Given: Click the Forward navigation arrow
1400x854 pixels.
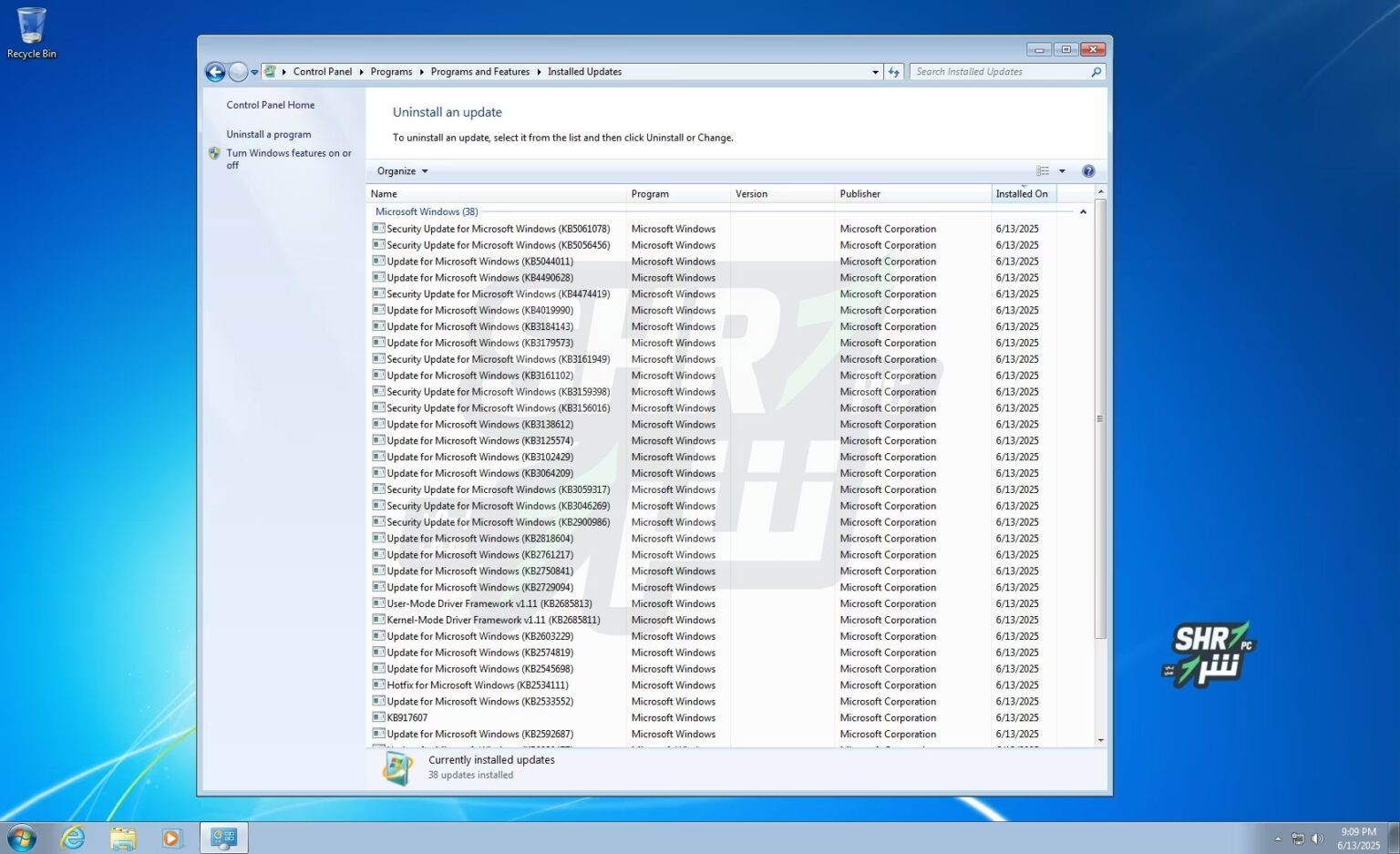Looking at the screenshot, I should click(237, 71).
